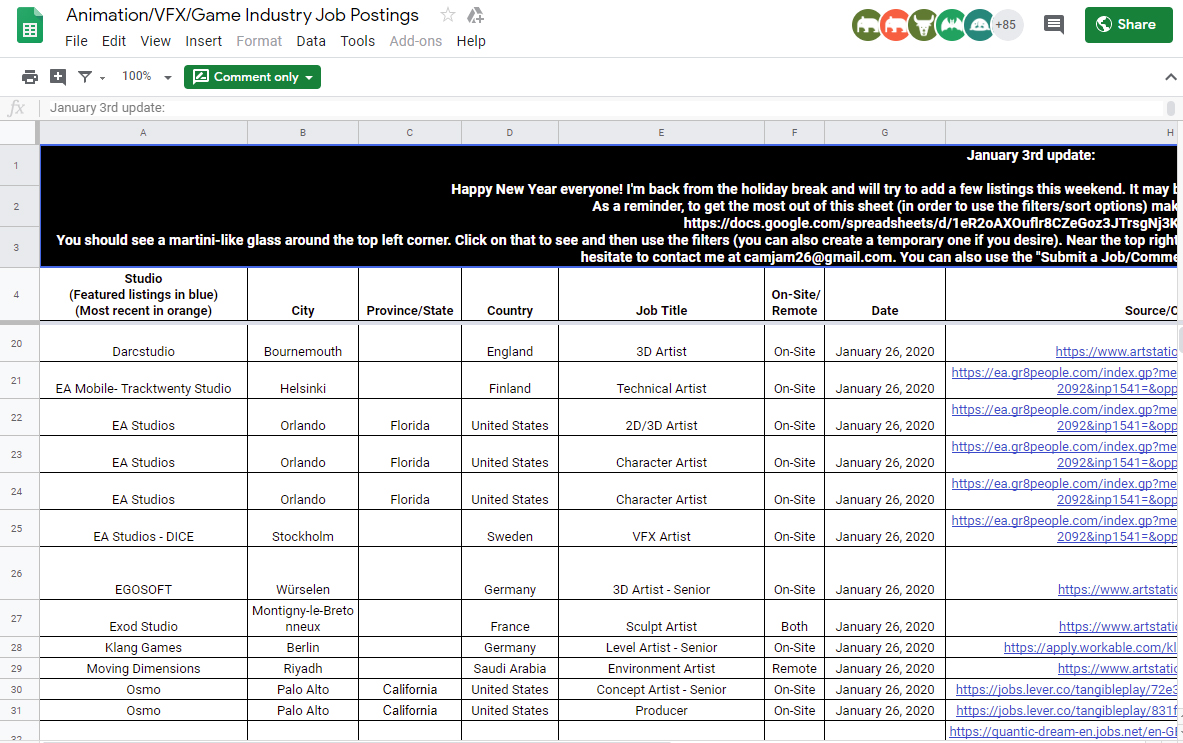Screen dimensions: 1183x743
Task: Click the Share button
Action: pyautogui.click(x=1129, y=25)
